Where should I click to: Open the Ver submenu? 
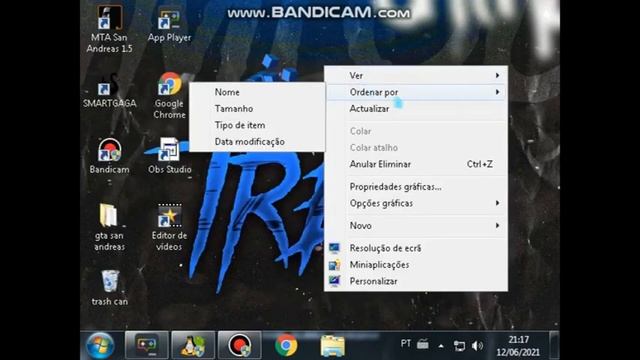tap(416, 76)
